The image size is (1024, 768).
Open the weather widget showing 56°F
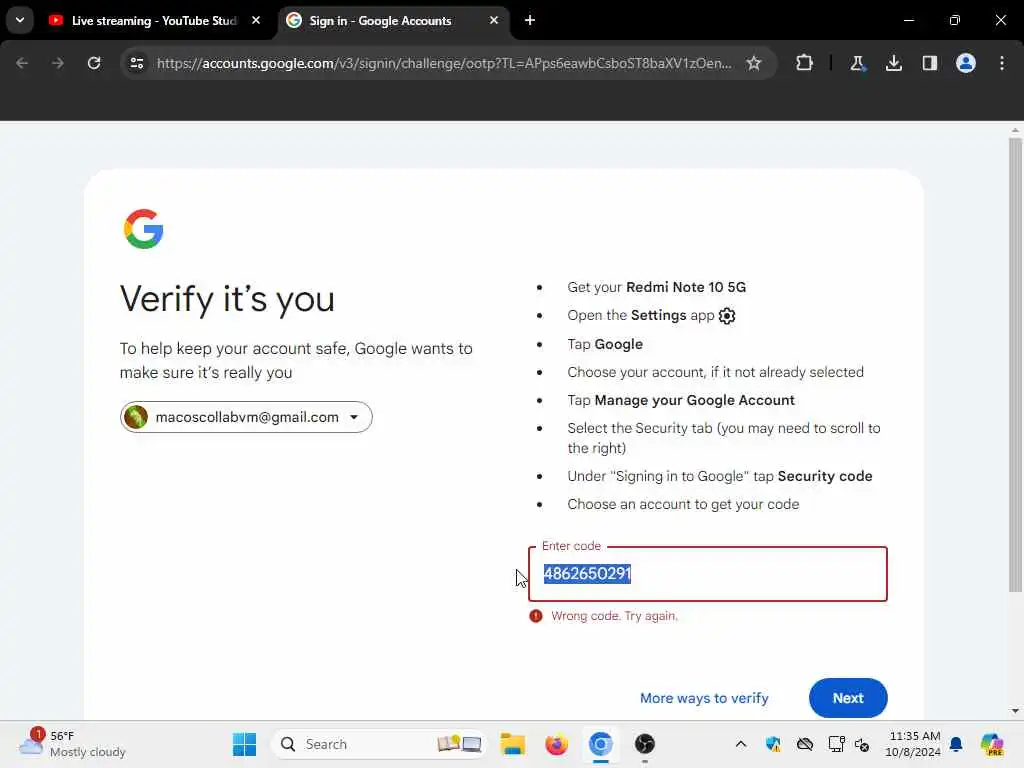72,744
